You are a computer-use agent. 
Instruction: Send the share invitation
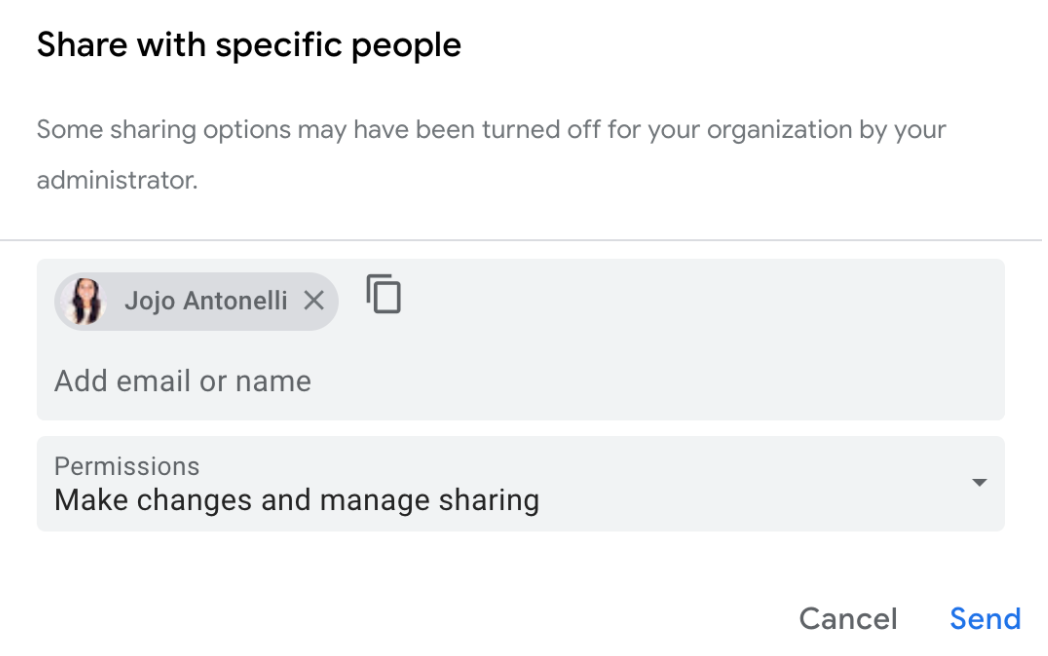point(985,619)
